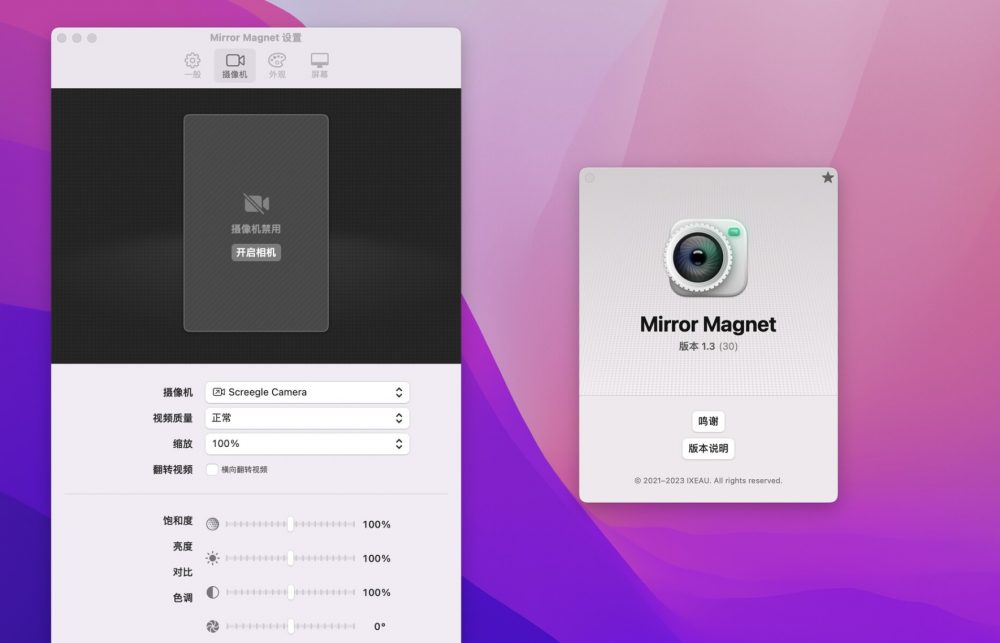Click the saturation slider thumb

pyautogui.click(x=290, y=524)
